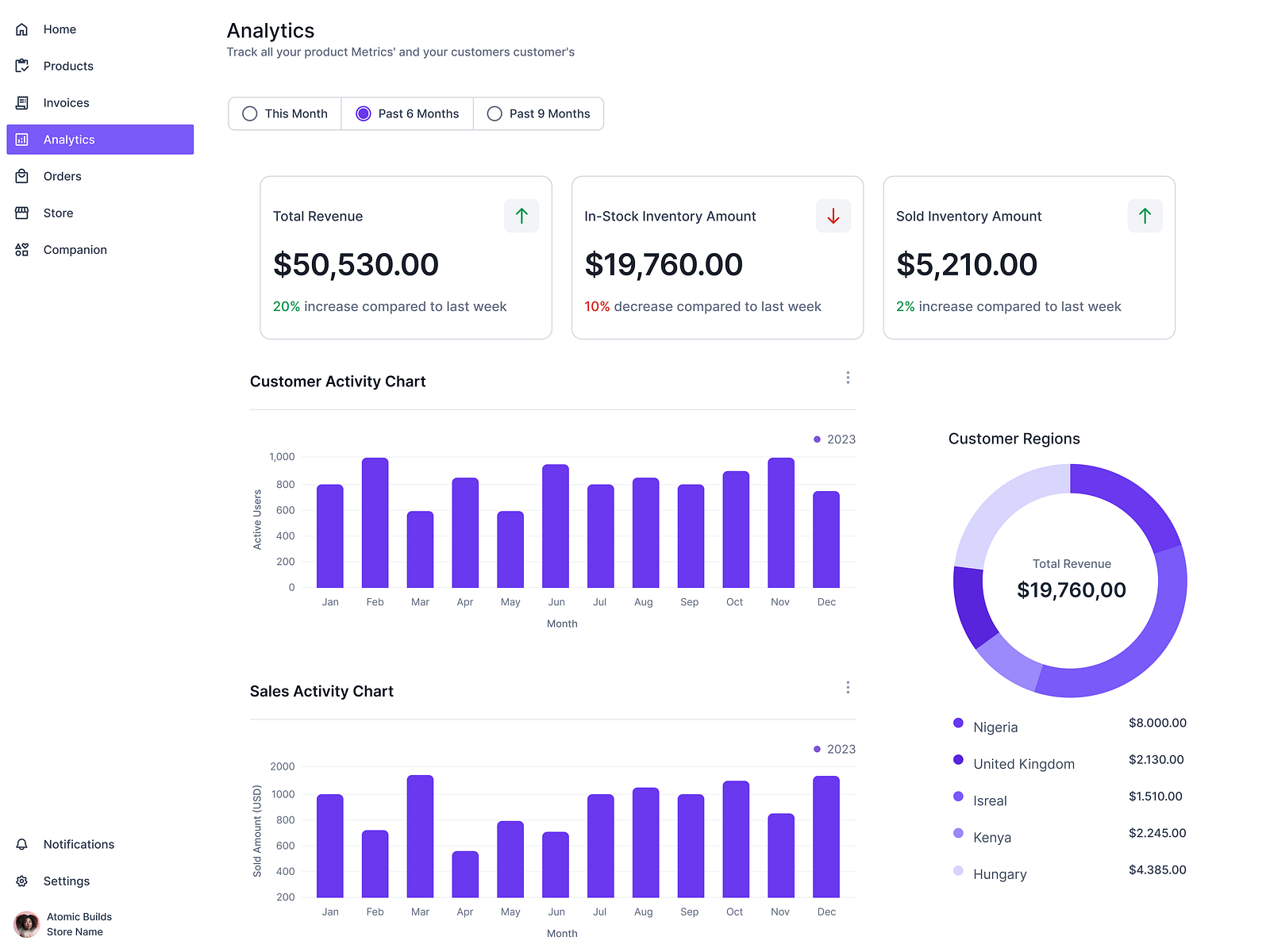Click the Notifications bell icon
The image size is (1270, 952).
coord(22,845)
